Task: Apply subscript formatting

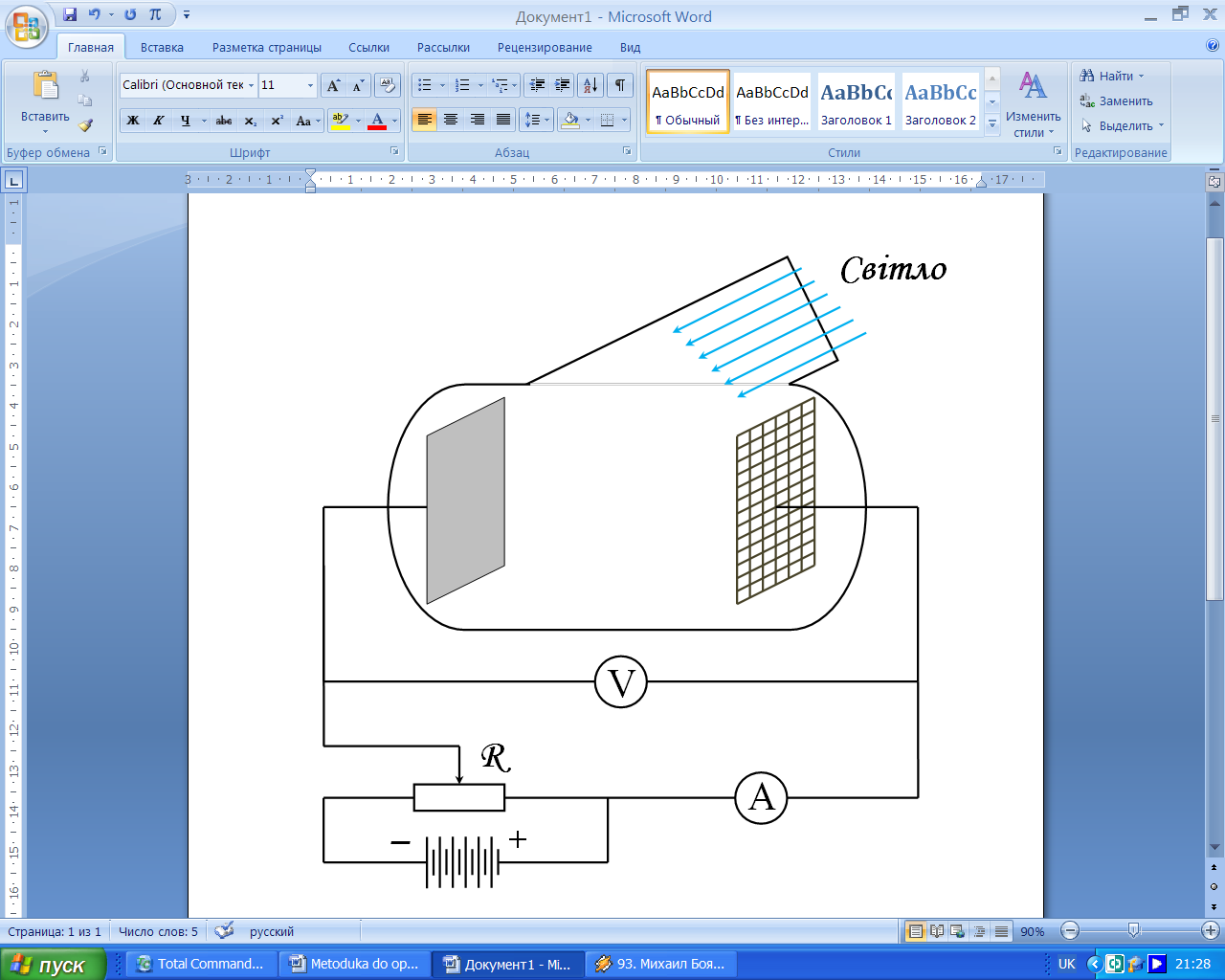Action: pos(250,121)
